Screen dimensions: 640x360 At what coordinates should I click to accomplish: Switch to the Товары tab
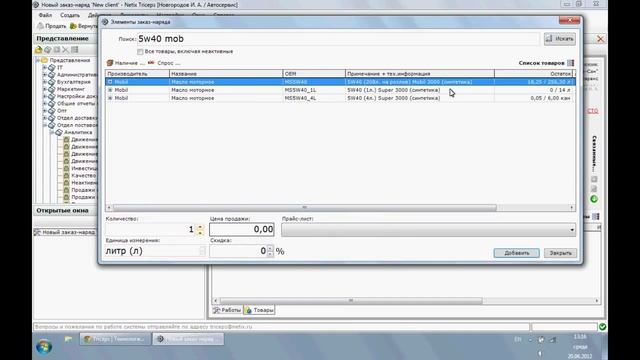(x=259, y=310)
